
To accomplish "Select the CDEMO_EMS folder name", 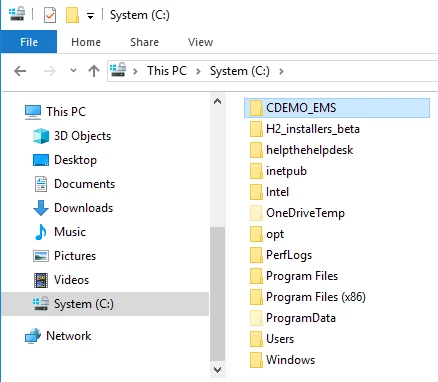I will [x=301, y=108].
